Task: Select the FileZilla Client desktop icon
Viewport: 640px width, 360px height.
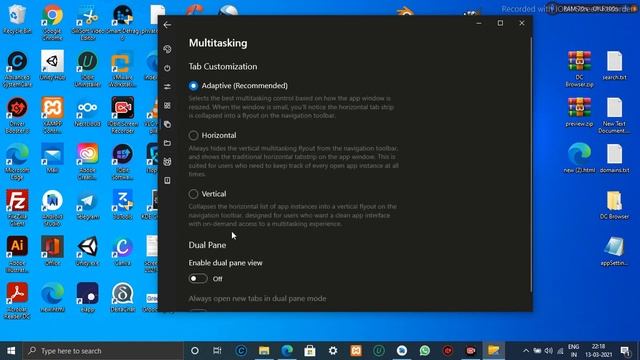Action: pyautogui.click(x=17, y=208)
